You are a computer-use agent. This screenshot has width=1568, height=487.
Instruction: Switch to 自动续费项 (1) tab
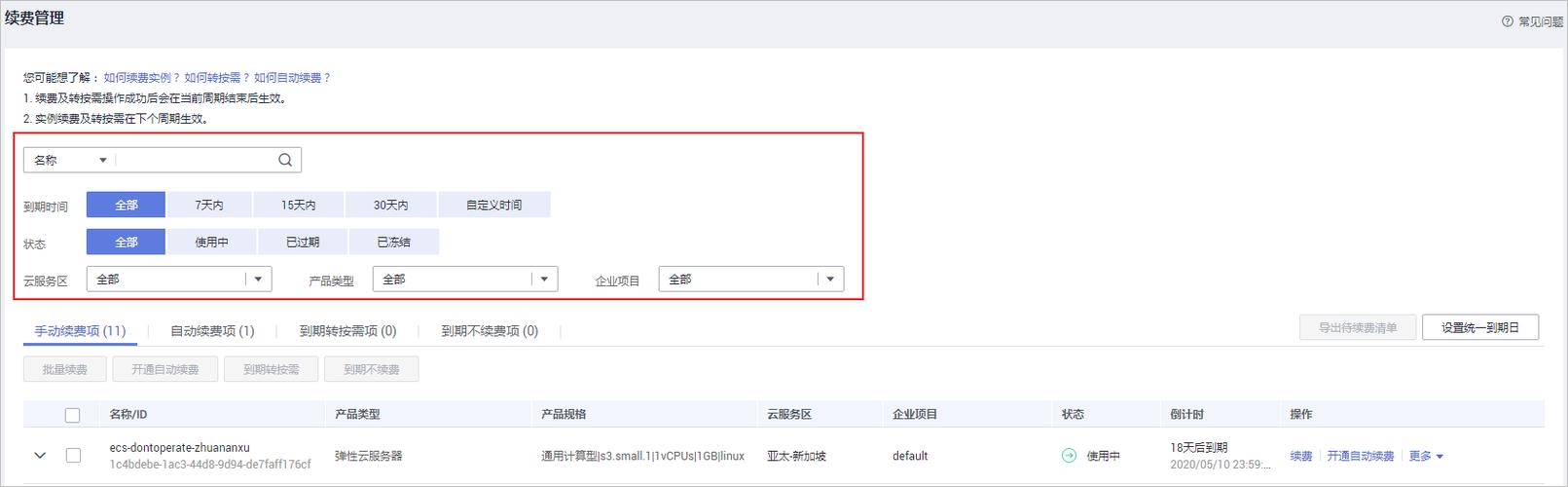[x=212, y=331]
